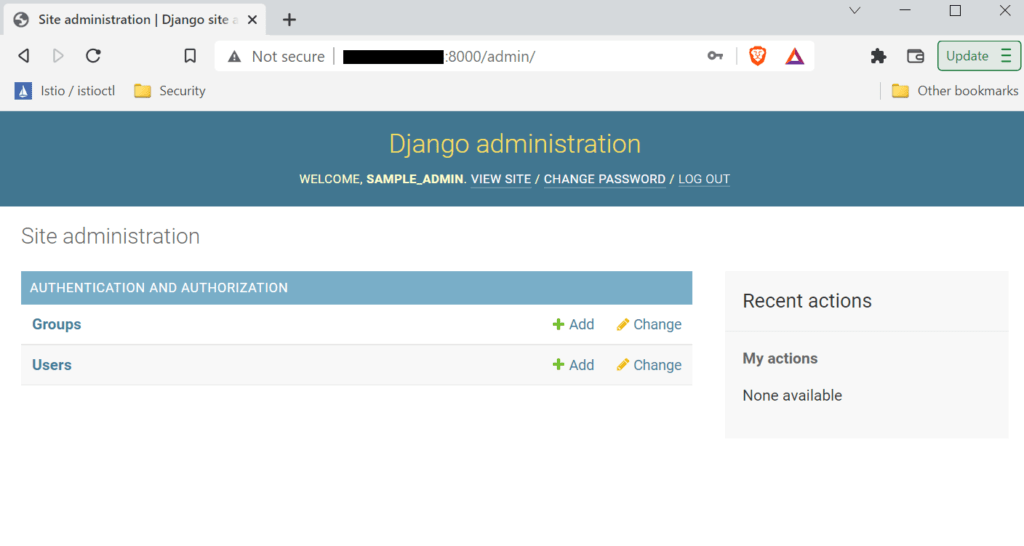The width and height of the screenshot is (1024, 546).
Task: Open the extensions puzzle-piece icon
Action: tap(878, 56)
